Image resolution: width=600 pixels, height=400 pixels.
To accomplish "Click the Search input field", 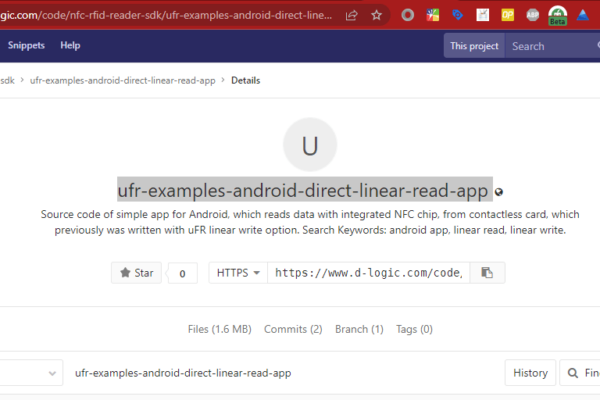I will [x=553, y=46].
